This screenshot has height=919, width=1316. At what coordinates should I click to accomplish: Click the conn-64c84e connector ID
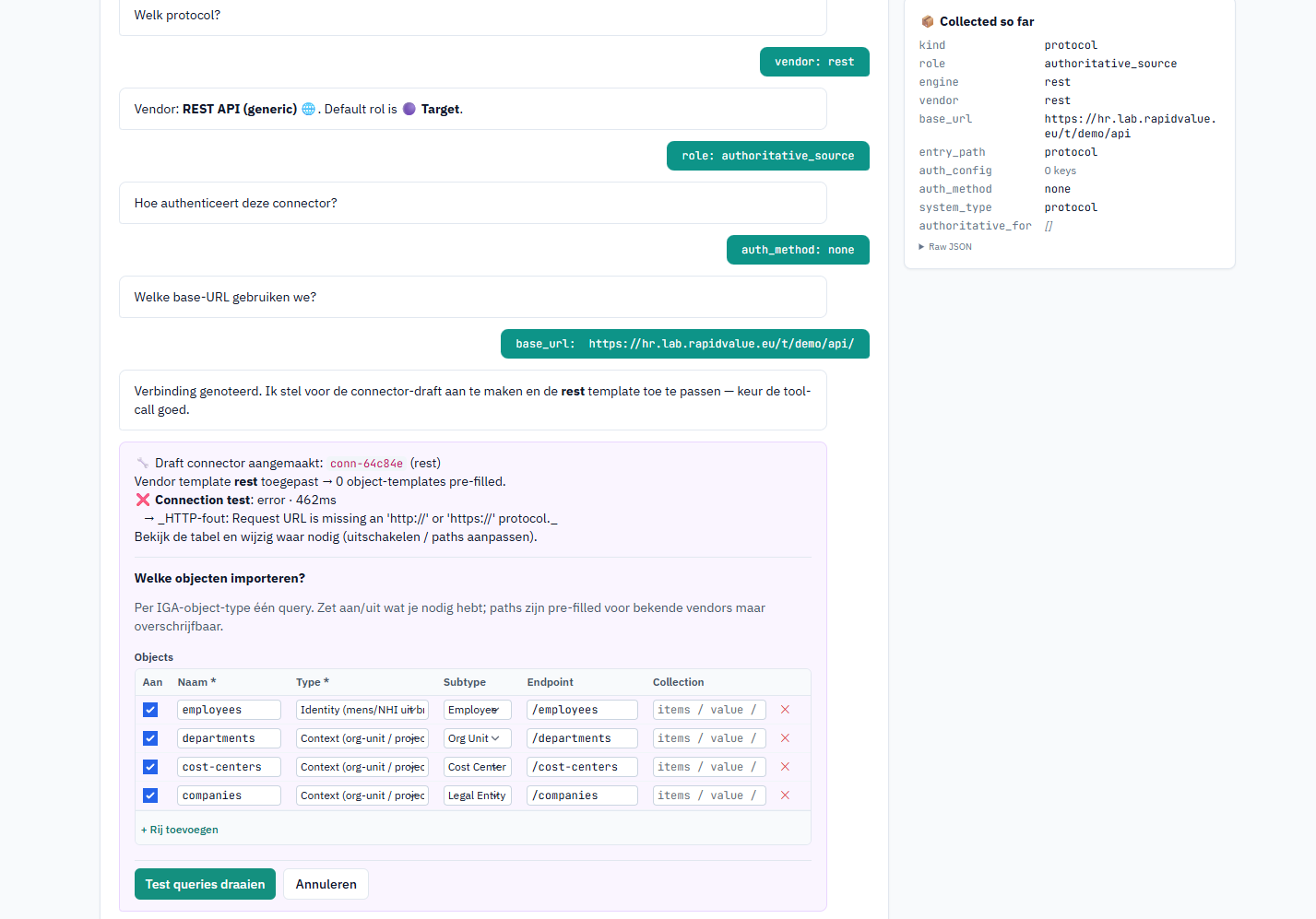(367, 464)
